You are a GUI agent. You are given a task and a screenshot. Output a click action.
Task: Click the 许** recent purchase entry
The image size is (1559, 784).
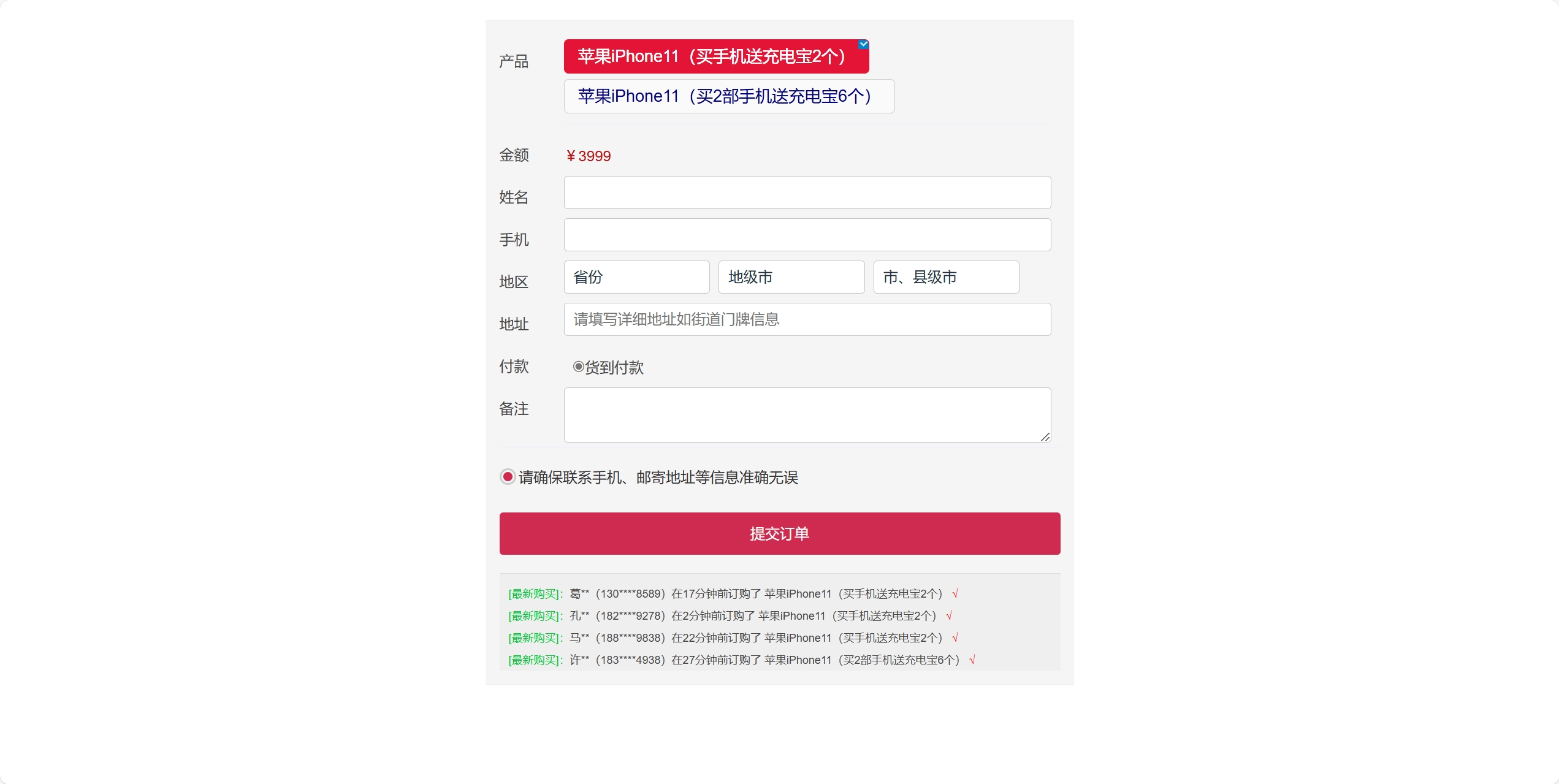point(739,660)
